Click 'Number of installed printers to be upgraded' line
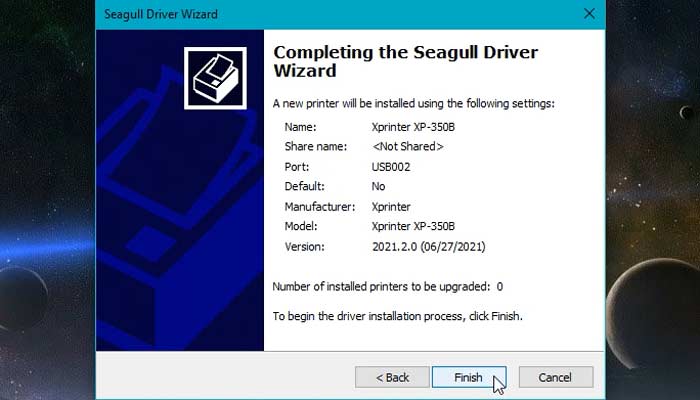Screen dimensions: 700x400 388,287
